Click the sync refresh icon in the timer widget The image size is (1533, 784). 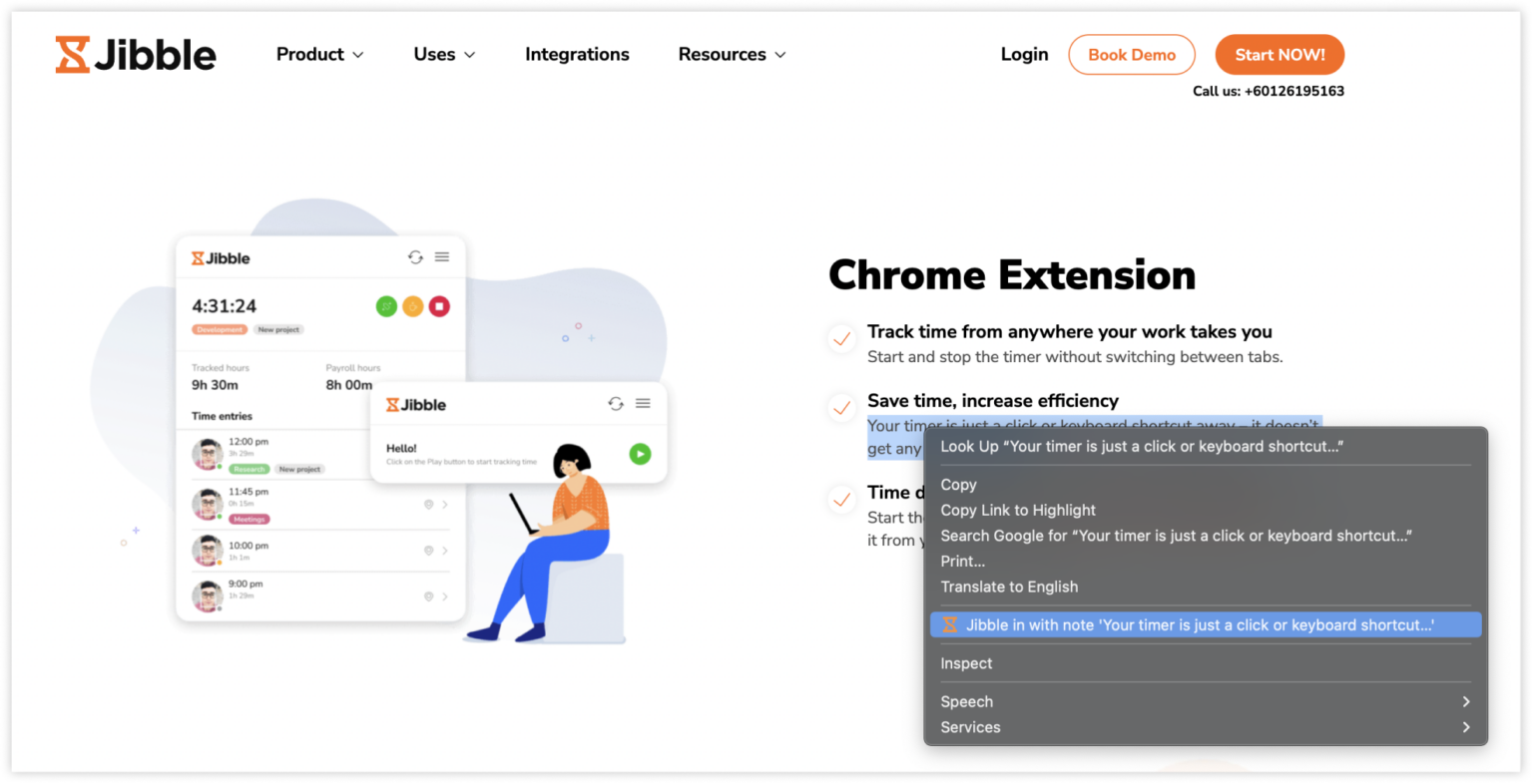415,257
